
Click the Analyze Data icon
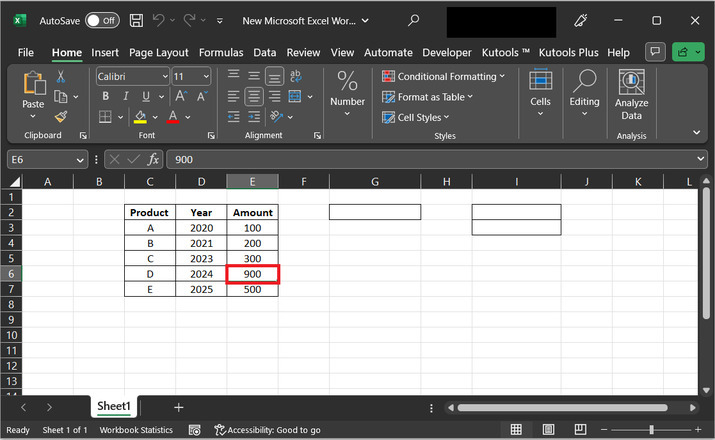631,83
